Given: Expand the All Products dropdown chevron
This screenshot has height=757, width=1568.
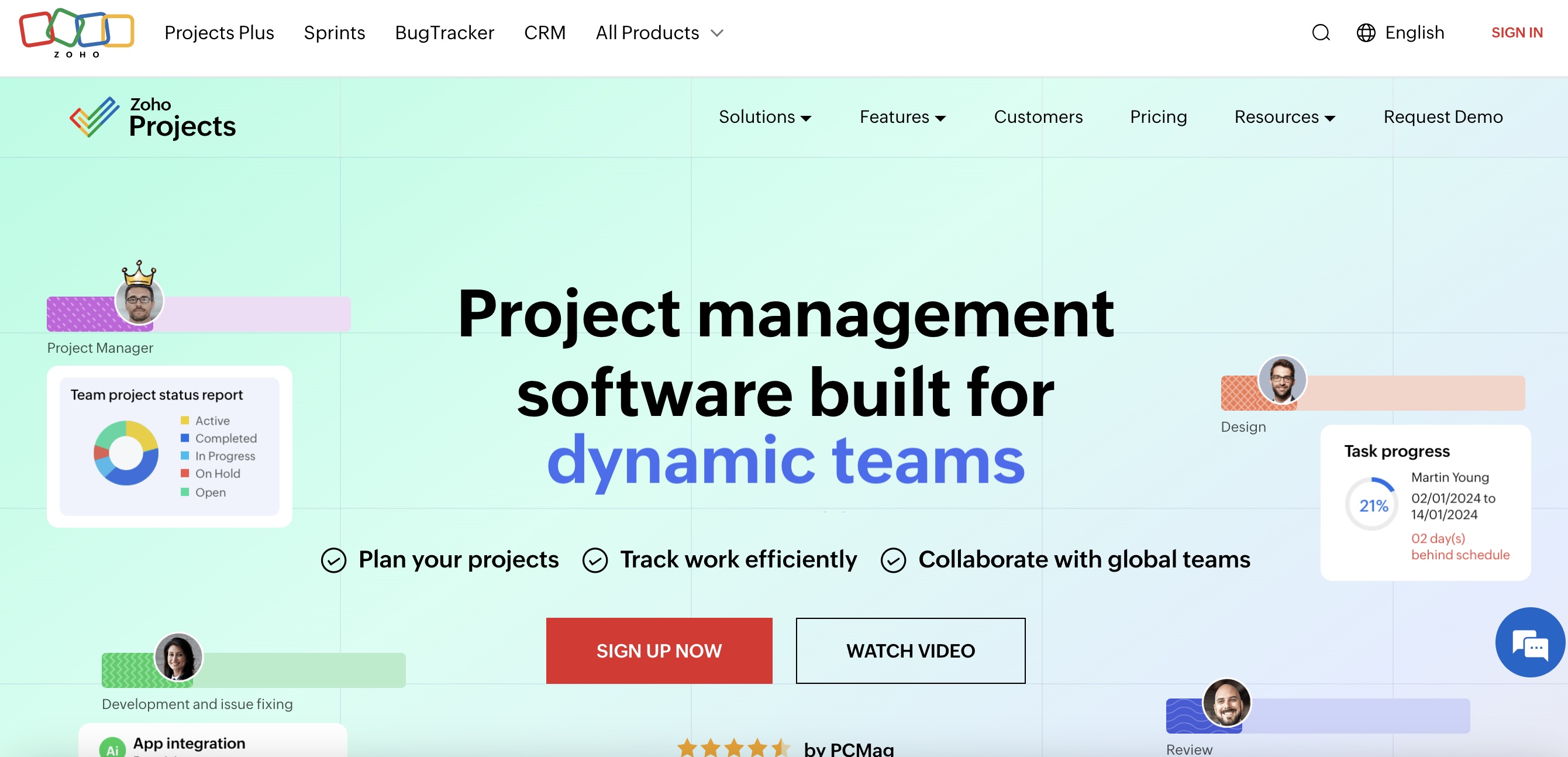Looking at the screenshot, I should [x=717, y=33].
